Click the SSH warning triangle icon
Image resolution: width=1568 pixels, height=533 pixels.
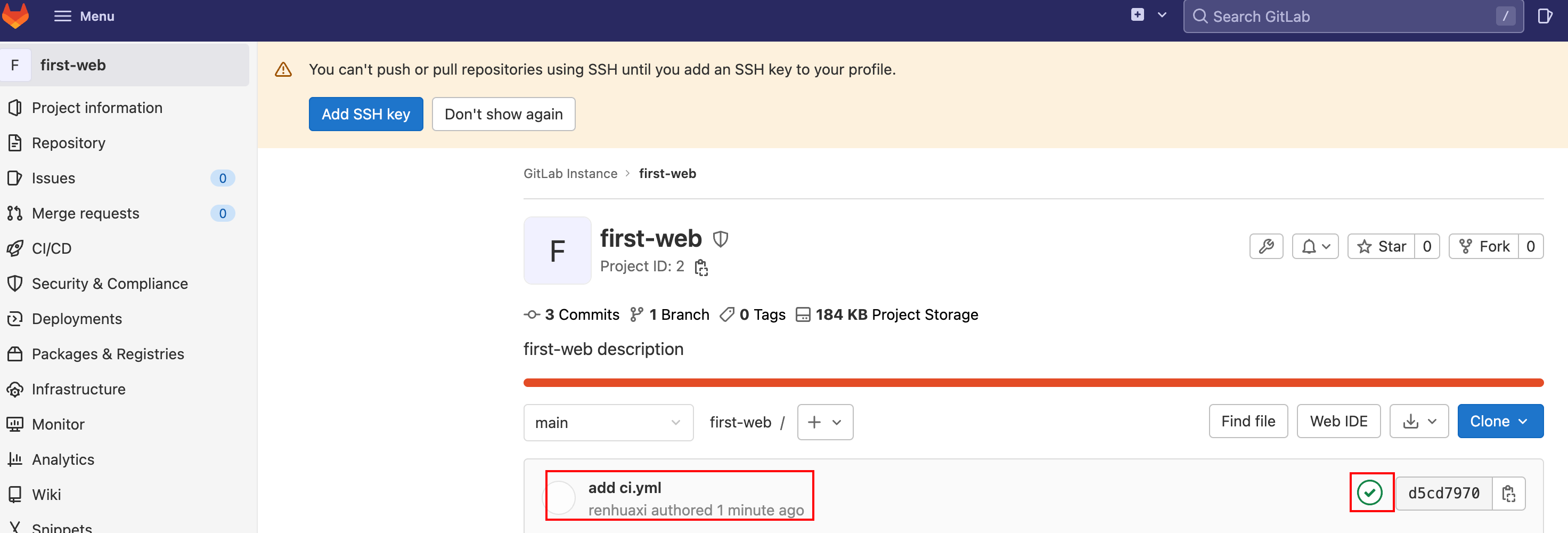284,69
